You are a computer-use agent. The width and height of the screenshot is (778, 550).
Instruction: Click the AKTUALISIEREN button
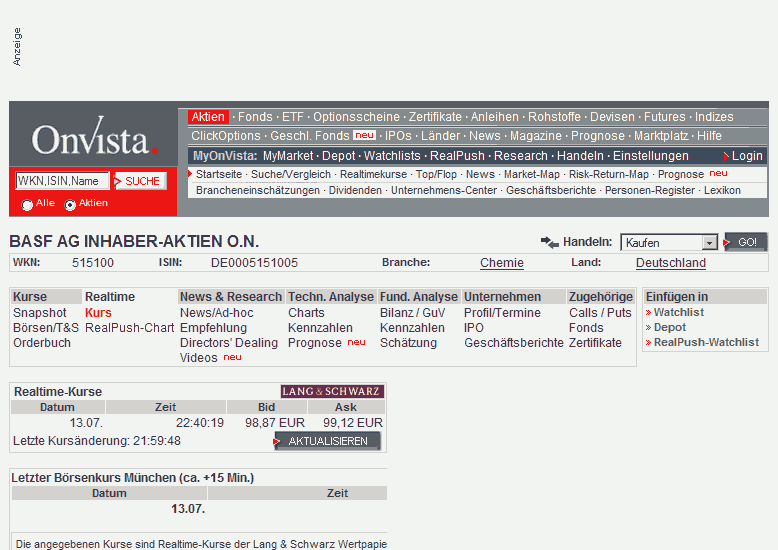(x=327, y=441)
